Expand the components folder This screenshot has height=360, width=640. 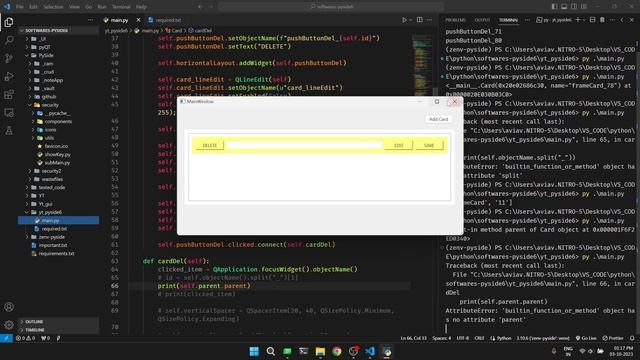coord(58,121)
